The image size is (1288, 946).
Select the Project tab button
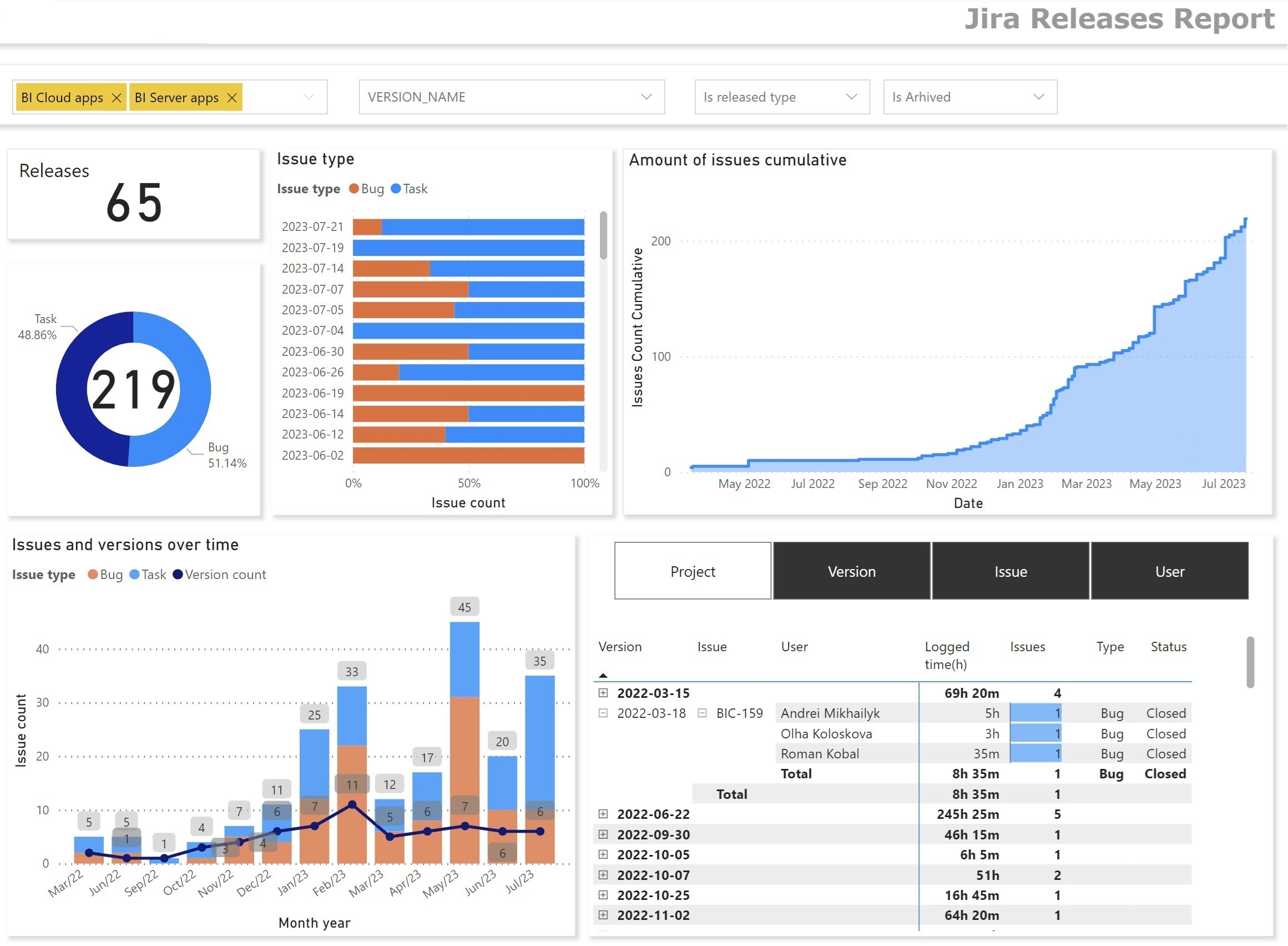tap(693, 571)
